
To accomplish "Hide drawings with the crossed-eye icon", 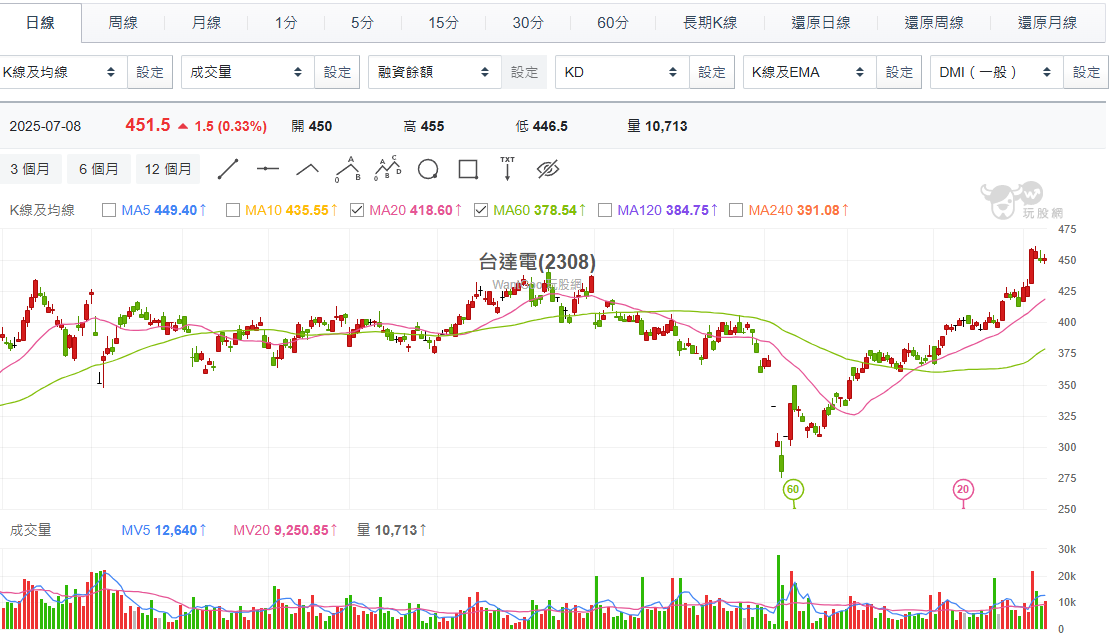I will click(547, 169).
